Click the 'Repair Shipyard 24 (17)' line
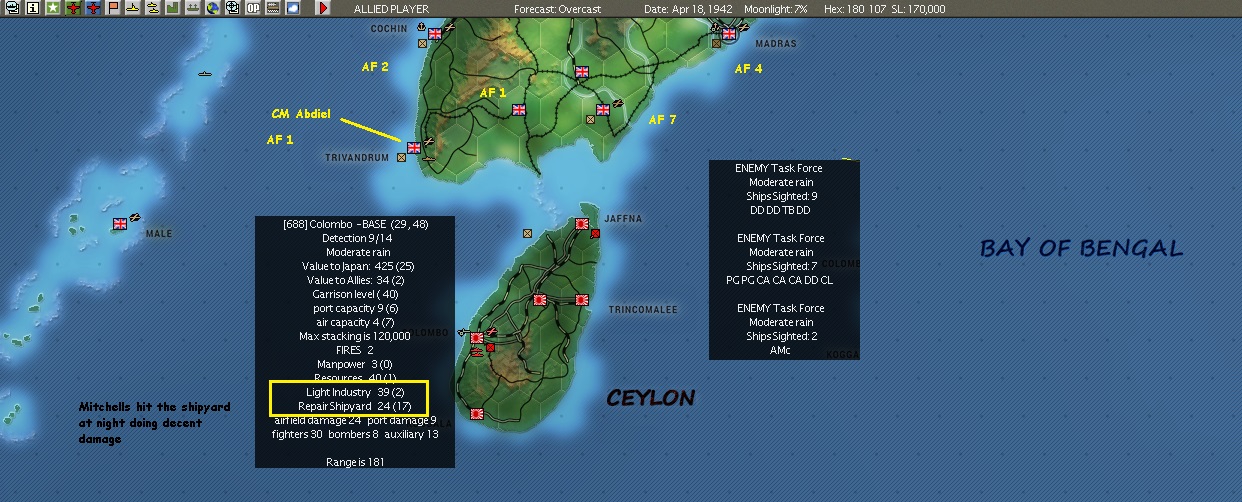The image size is (1242, 502). point(355,407)
